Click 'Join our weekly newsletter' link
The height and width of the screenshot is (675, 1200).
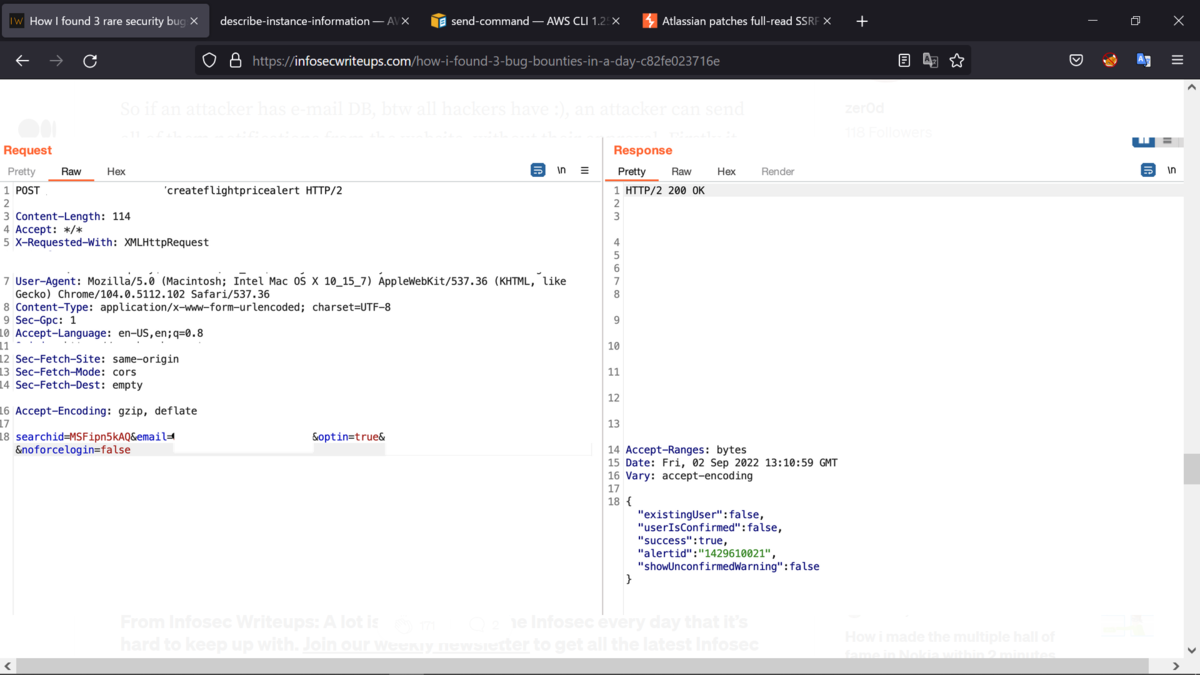click(x=416, y=645)
